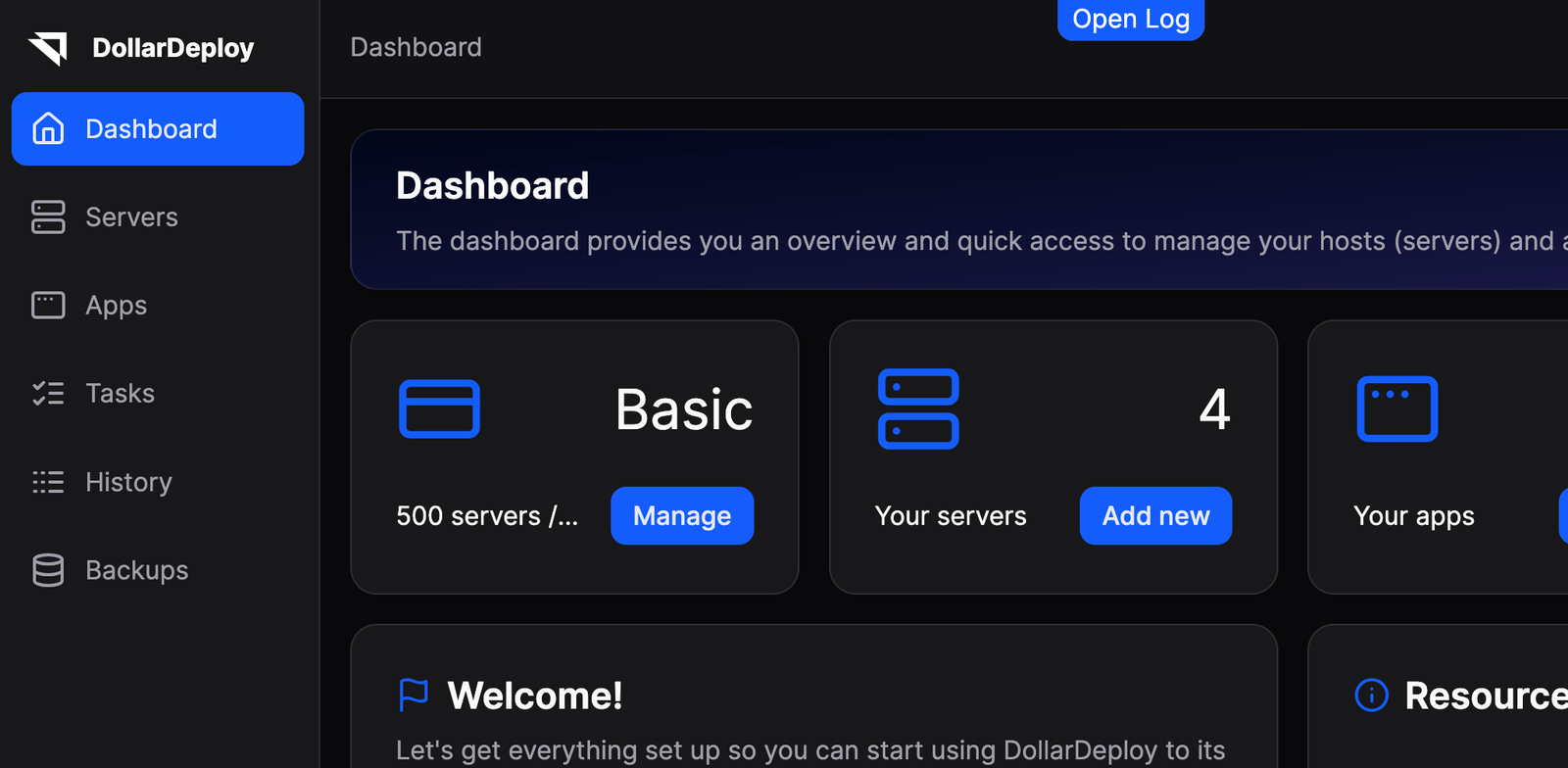
Task: Click the DollarDeploy brand name
Action: tap(173, 48)
